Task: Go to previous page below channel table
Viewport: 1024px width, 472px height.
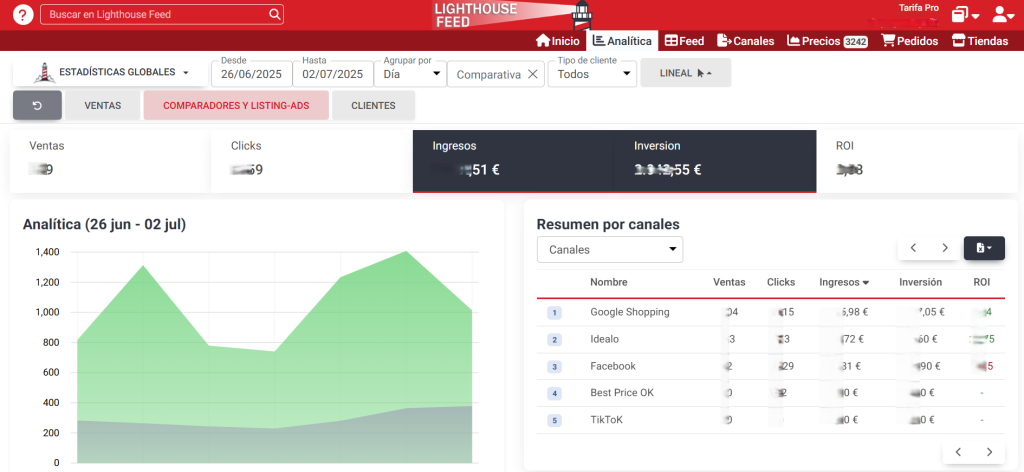Action: tap(959, 452)
